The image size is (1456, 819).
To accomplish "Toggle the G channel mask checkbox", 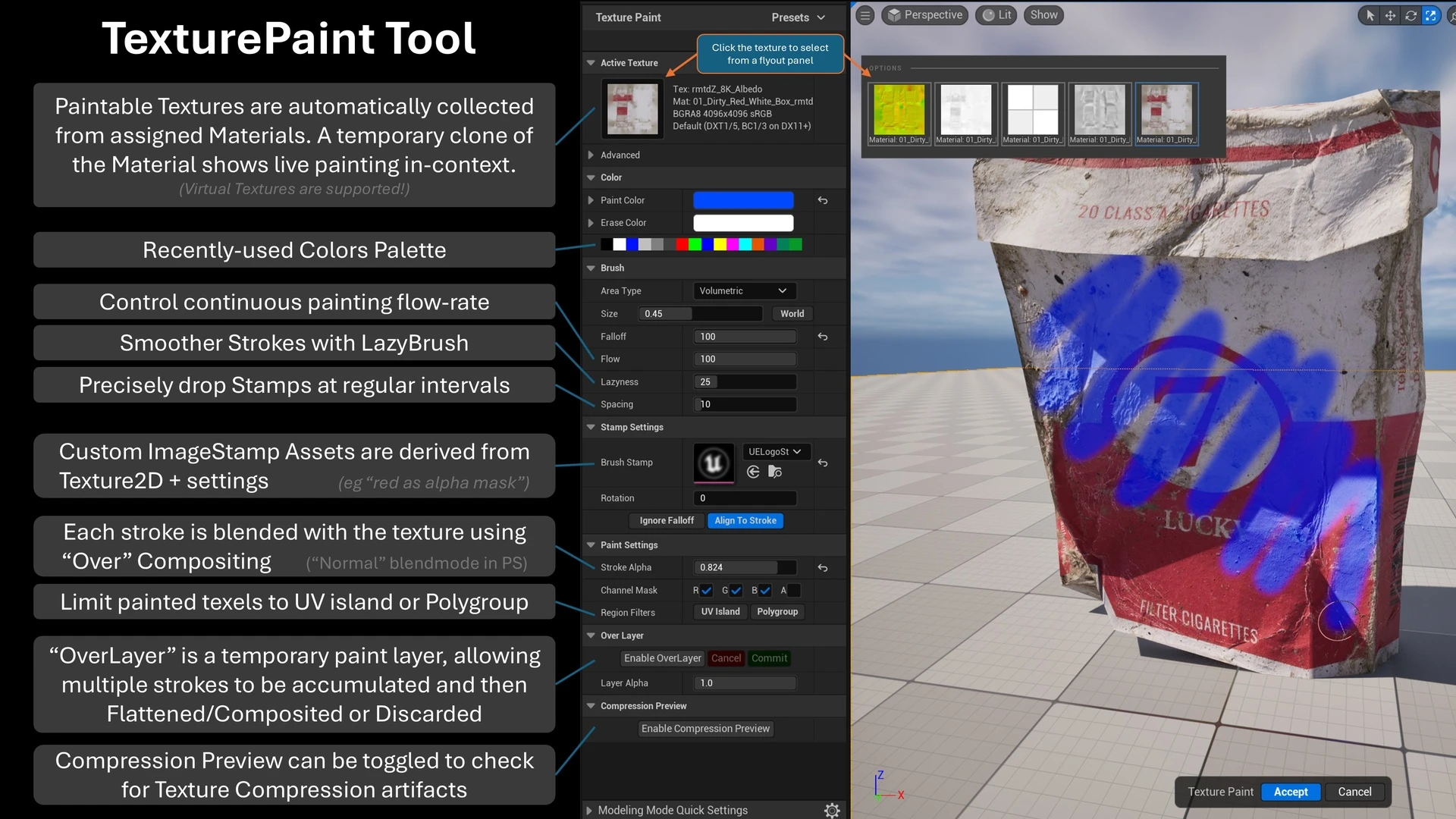I will pos(735,591).
